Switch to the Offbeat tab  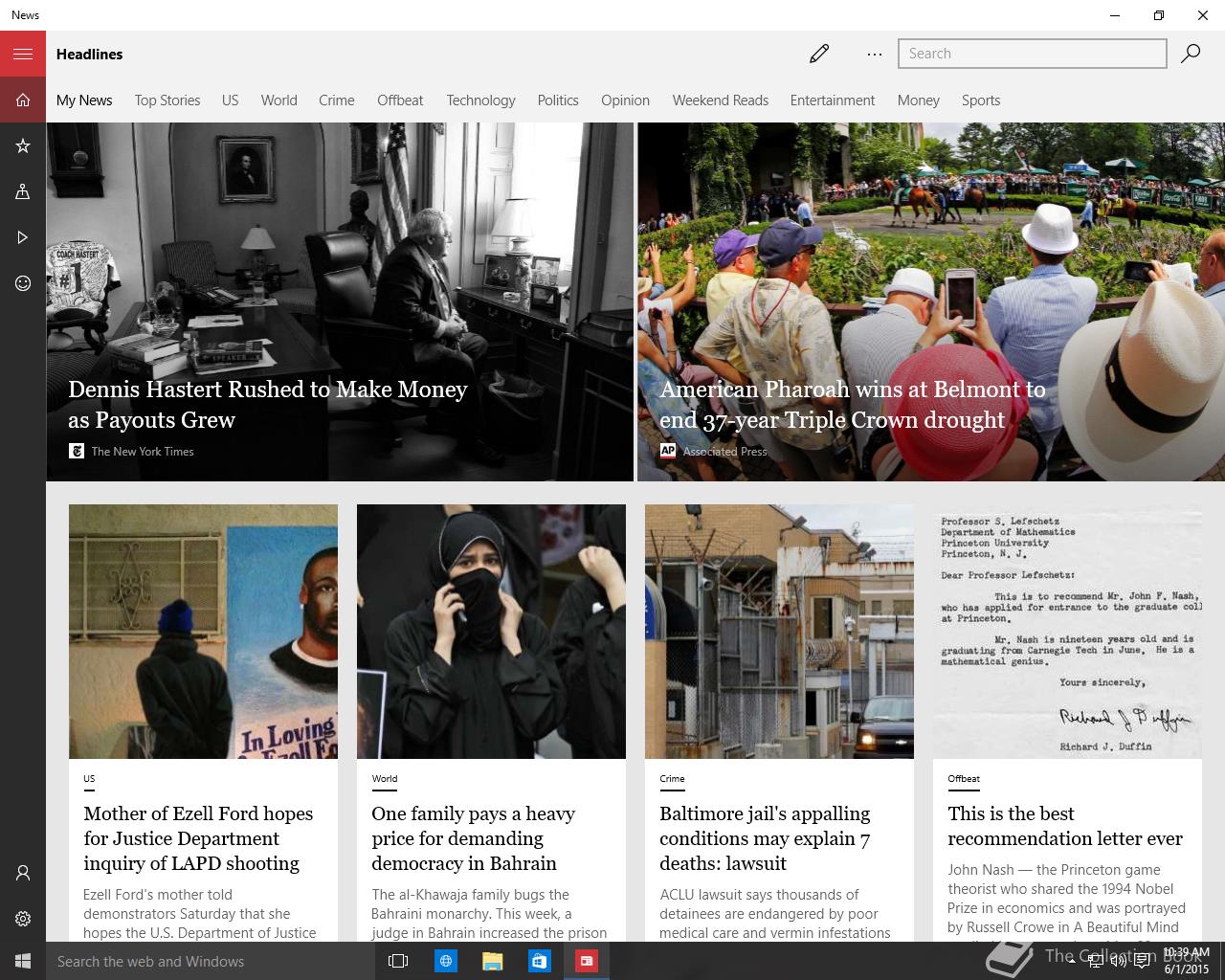400,100
